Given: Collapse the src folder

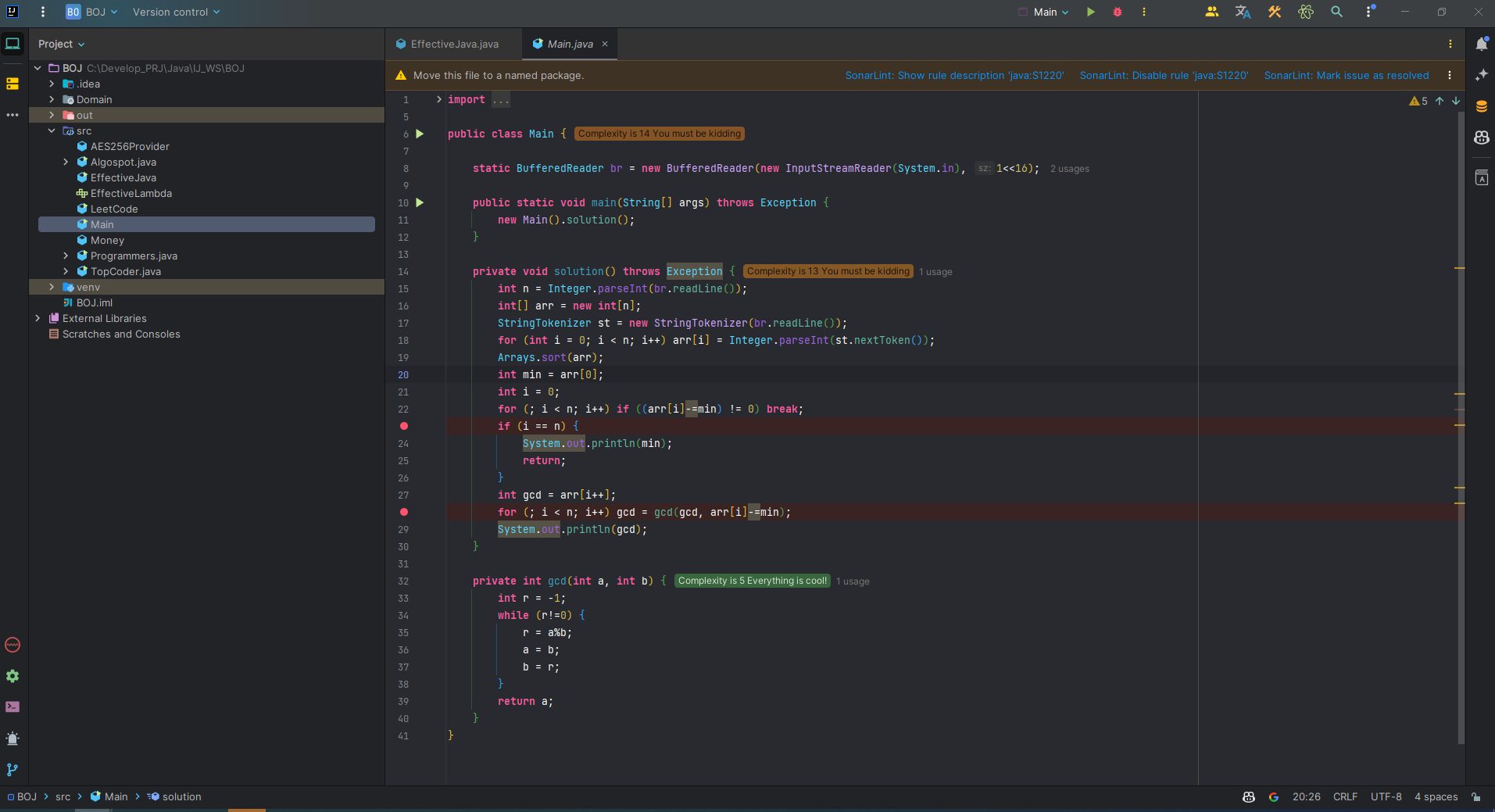Looking at the screenshot, I should pyautogui.click(x=52, y=131).
